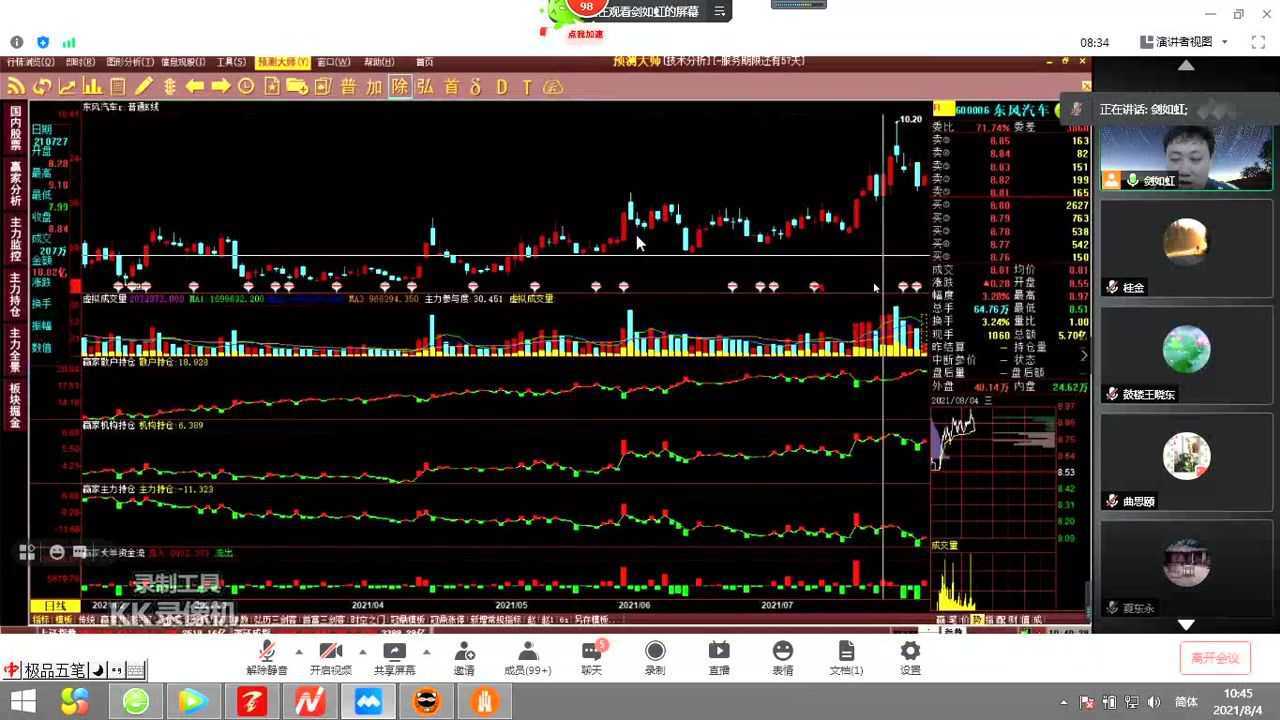Click the 日线 period tab

(55, 606)
